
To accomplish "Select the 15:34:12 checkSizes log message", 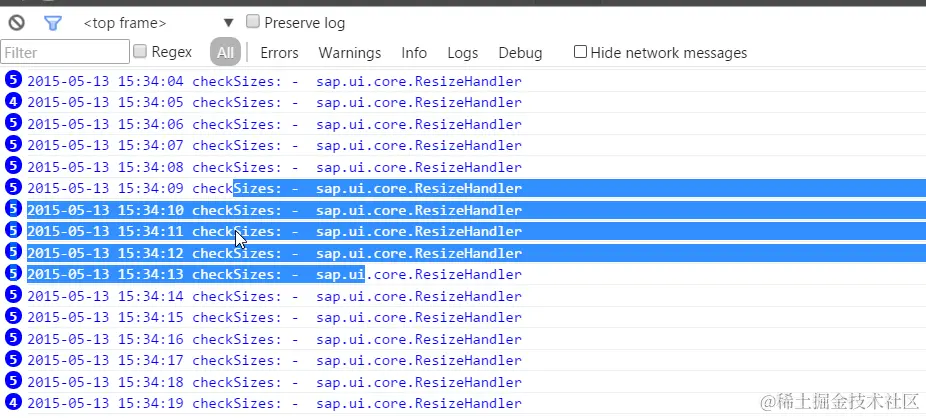I will [x=275, y=253].
